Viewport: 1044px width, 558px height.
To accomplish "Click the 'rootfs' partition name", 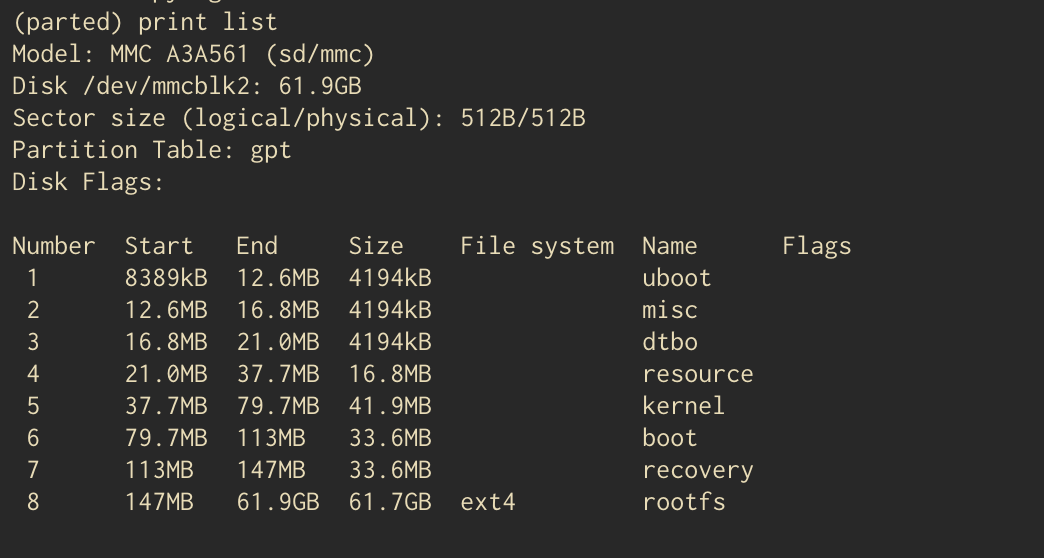I will point(683,502).
